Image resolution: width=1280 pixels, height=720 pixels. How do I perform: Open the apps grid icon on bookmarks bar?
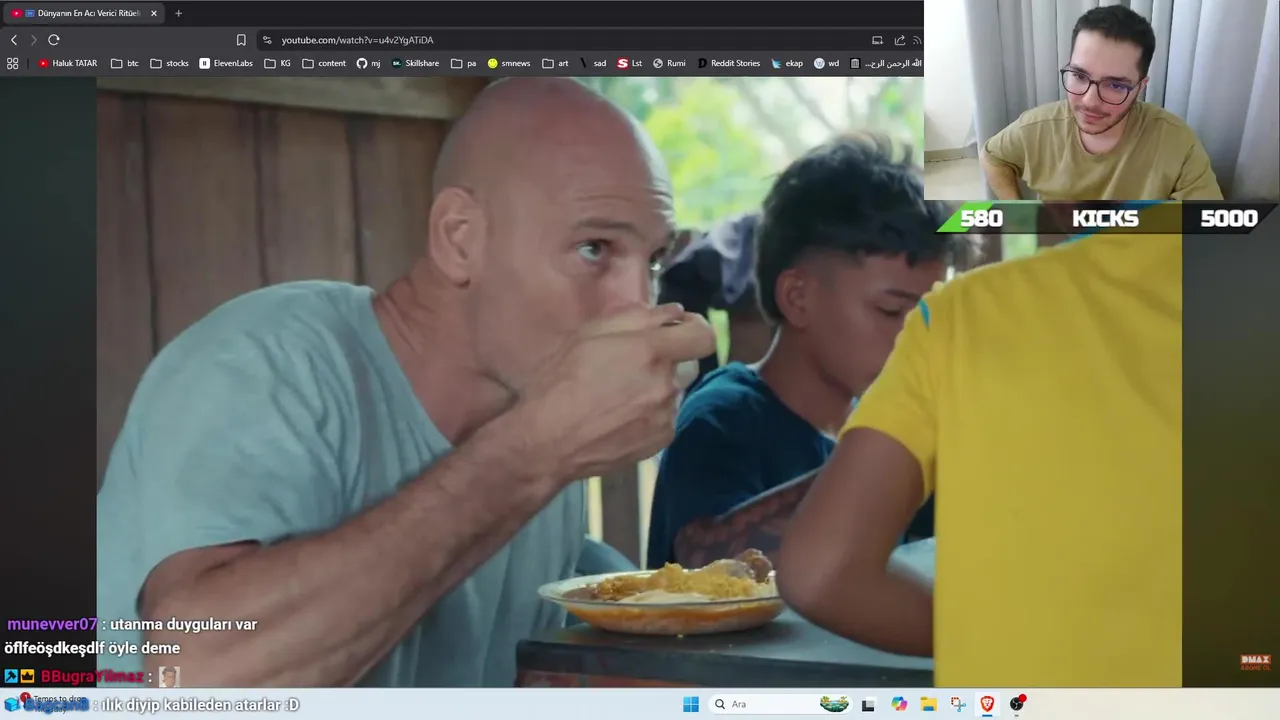pyautogui.click(x=13, y=63)
